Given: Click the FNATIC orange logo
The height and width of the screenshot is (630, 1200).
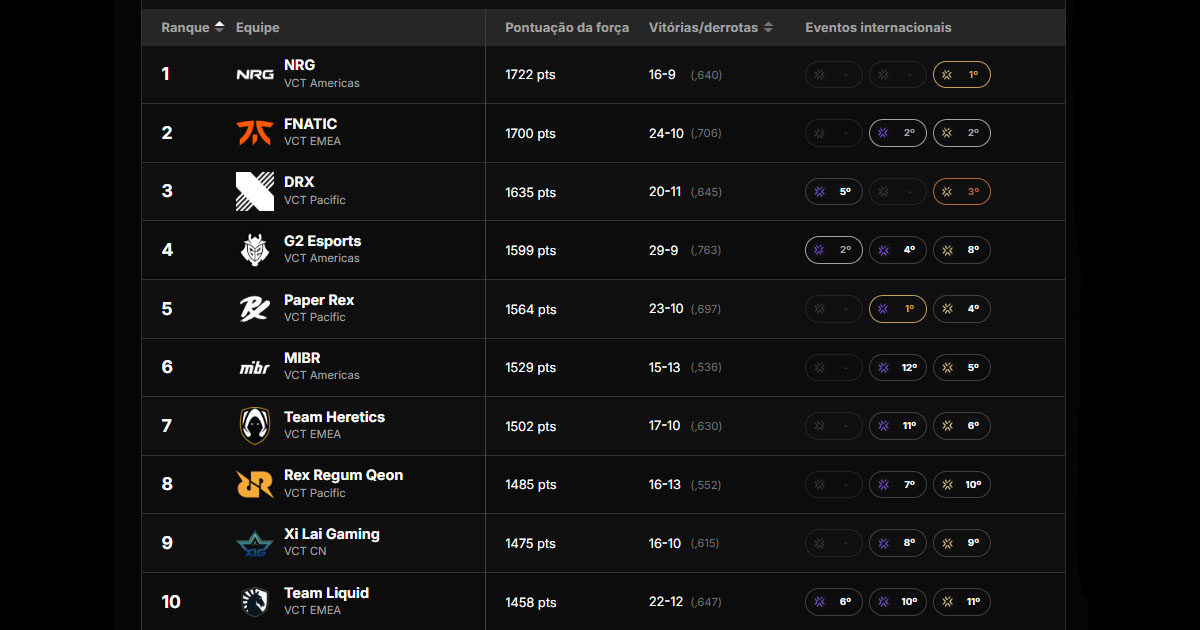Looking at the screenshot, I should [x=255, y=133].
